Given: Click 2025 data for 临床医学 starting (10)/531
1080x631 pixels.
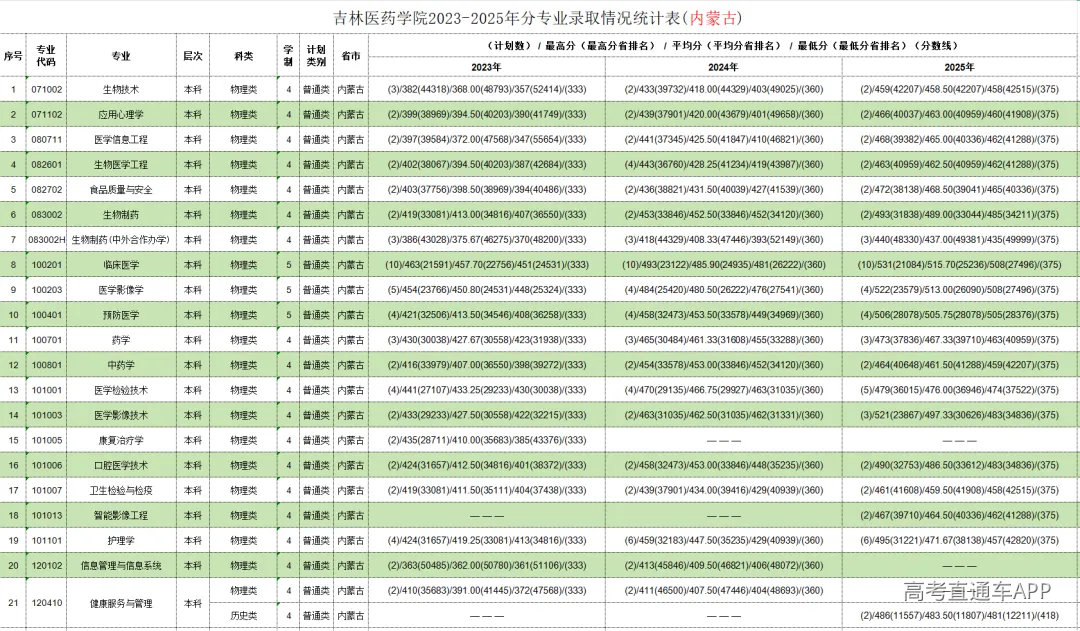Looking at the screenshot, I should [960, 265].
